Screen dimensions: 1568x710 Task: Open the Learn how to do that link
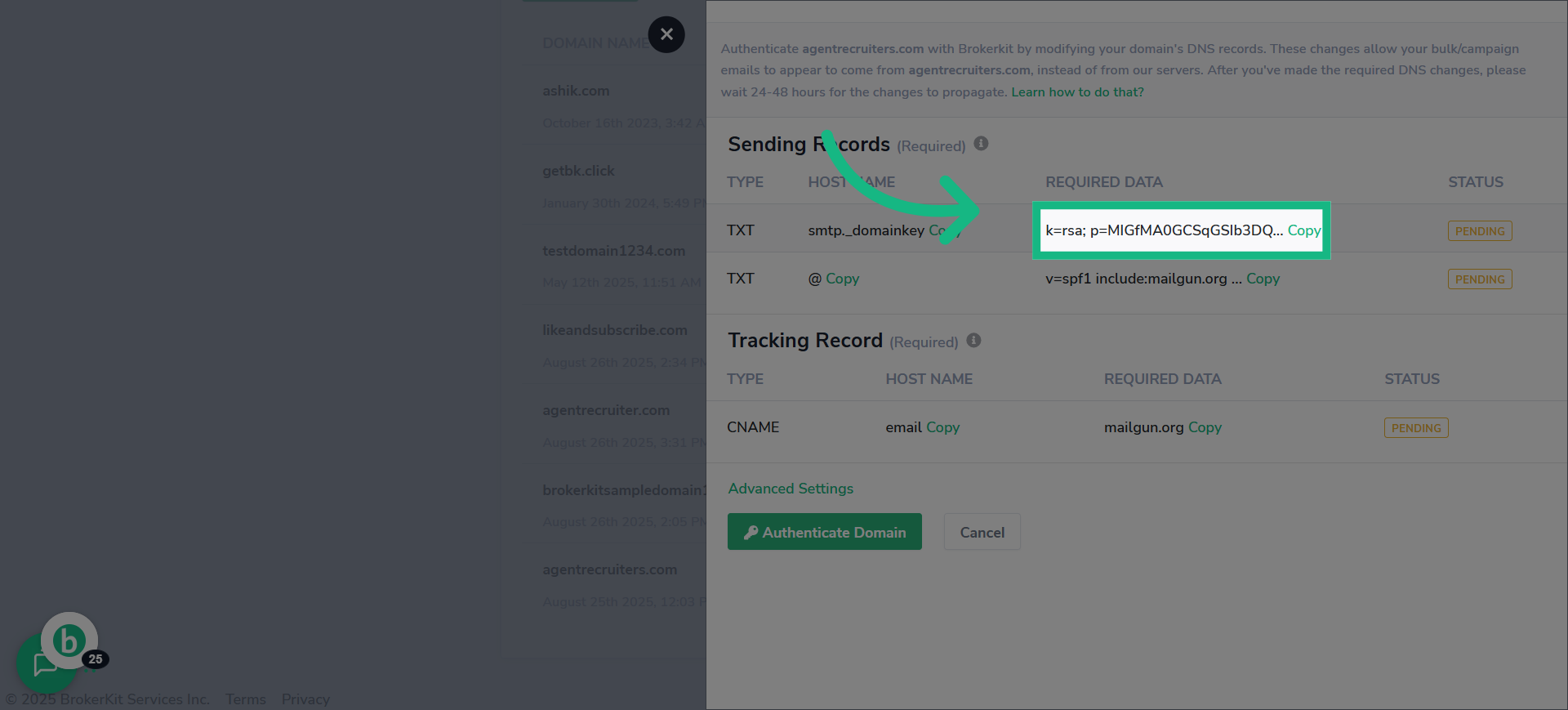1077,92
